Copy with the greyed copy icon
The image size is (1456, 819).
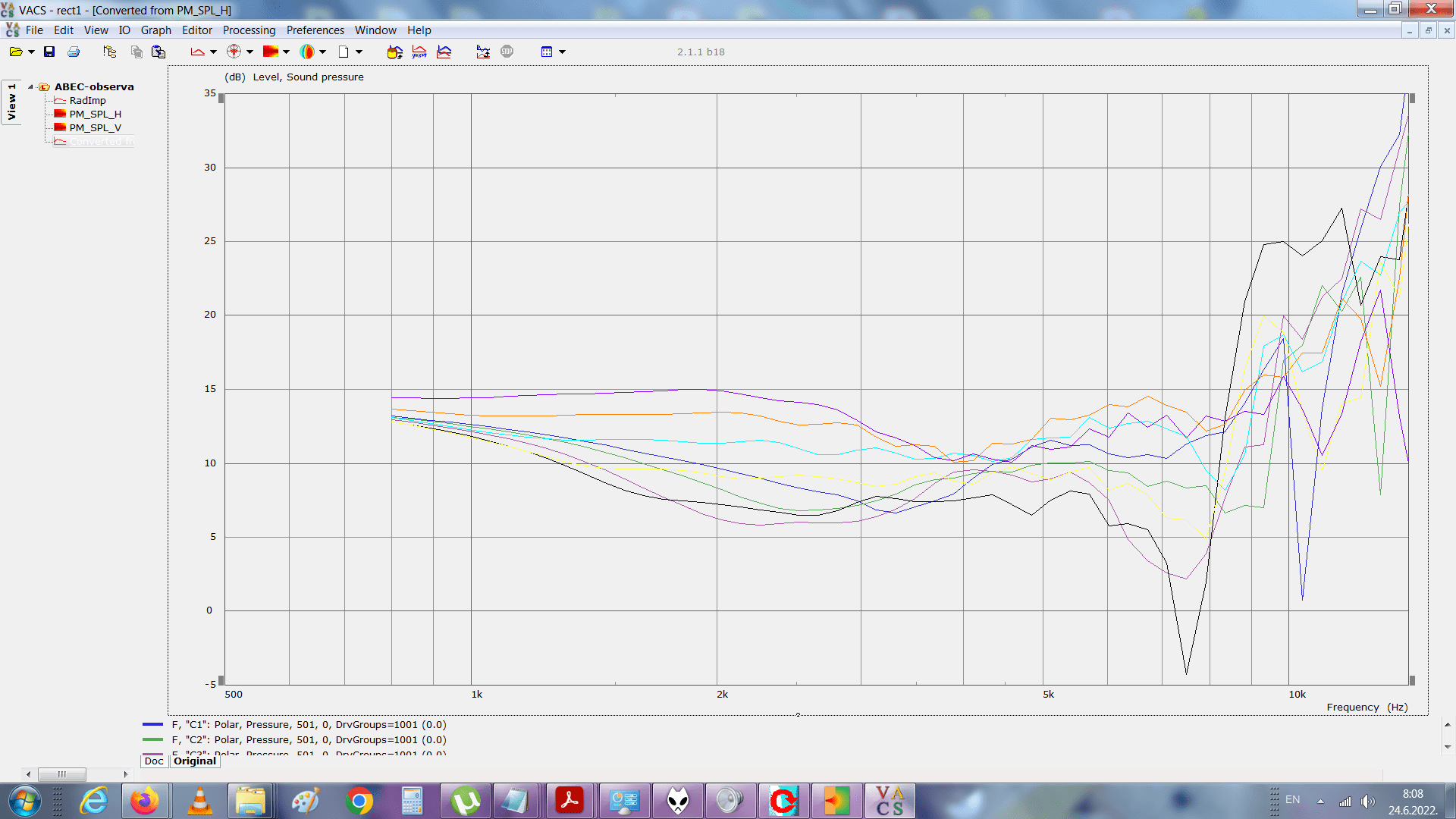pos(136,52)
